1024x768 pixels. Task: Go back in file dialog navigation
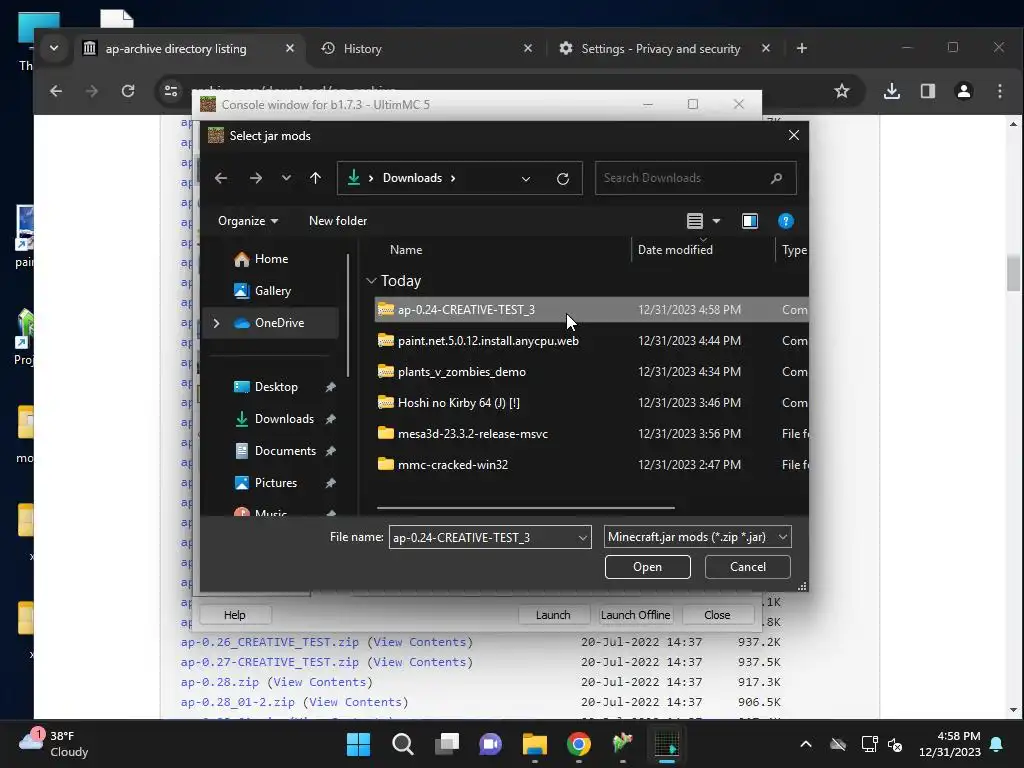221,178
